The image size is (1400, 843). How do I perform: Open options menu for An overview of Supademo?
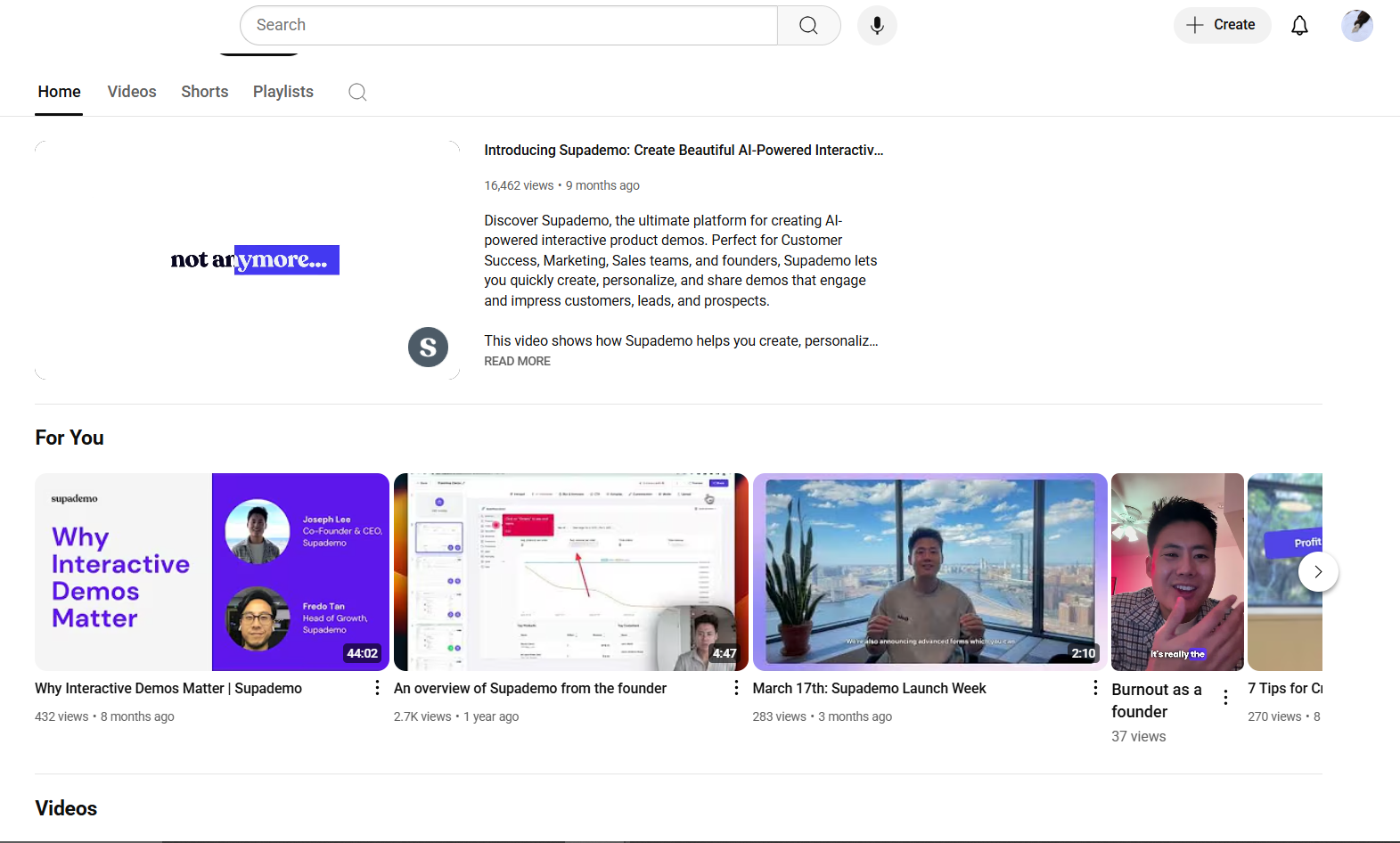pos(736,688)
